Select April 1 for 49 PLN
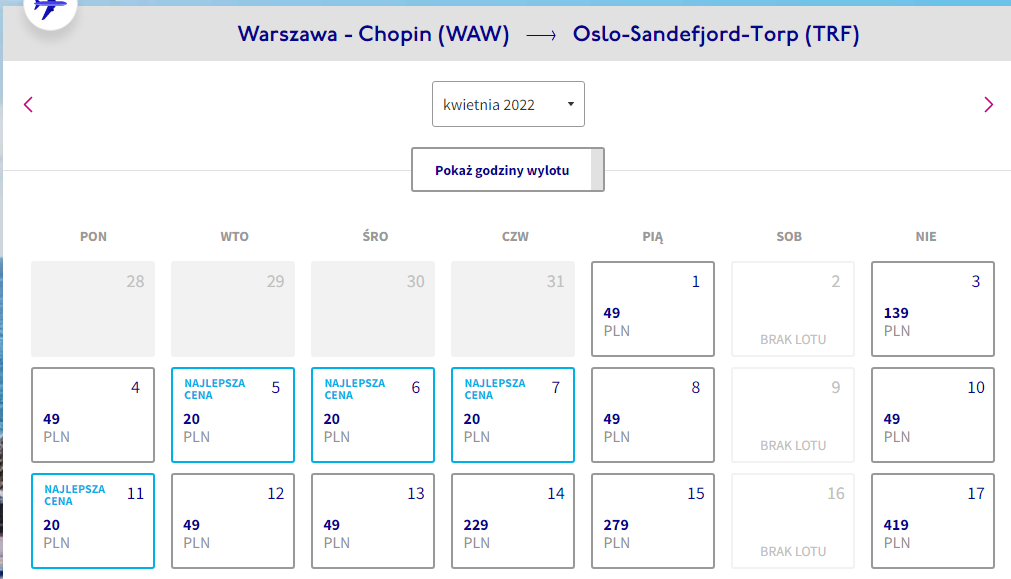The image size is (1011, 579). pyautogui.click(x=653, y=309)
